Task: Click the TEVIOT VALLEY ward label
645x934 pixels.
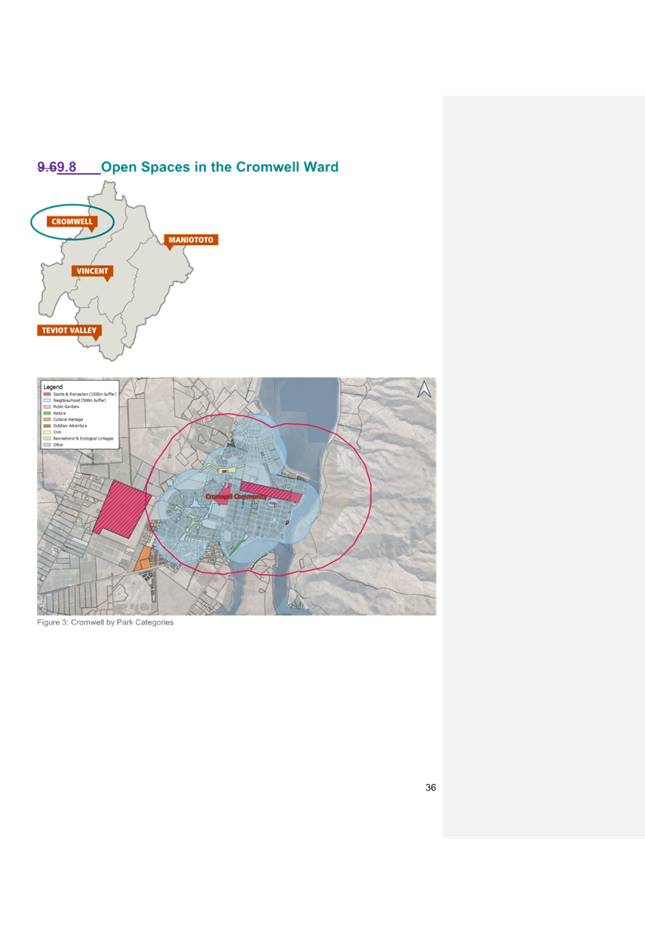Action: (69, 330)
